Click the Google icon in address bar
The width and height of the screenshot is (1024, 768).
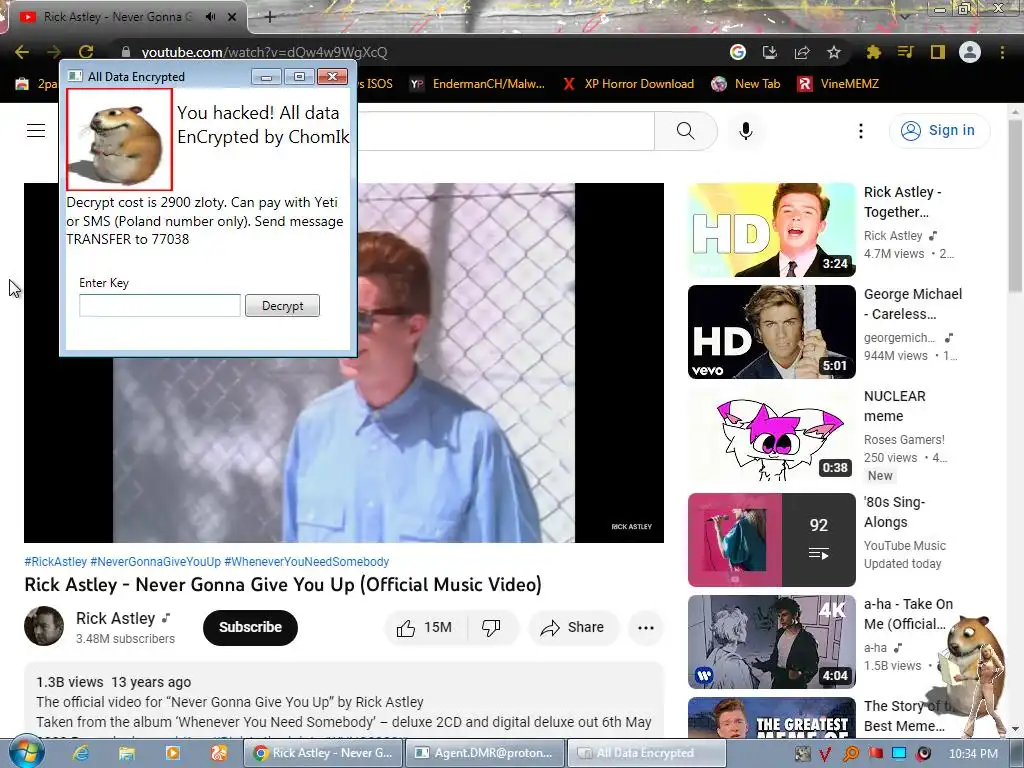tap(737, 52)
